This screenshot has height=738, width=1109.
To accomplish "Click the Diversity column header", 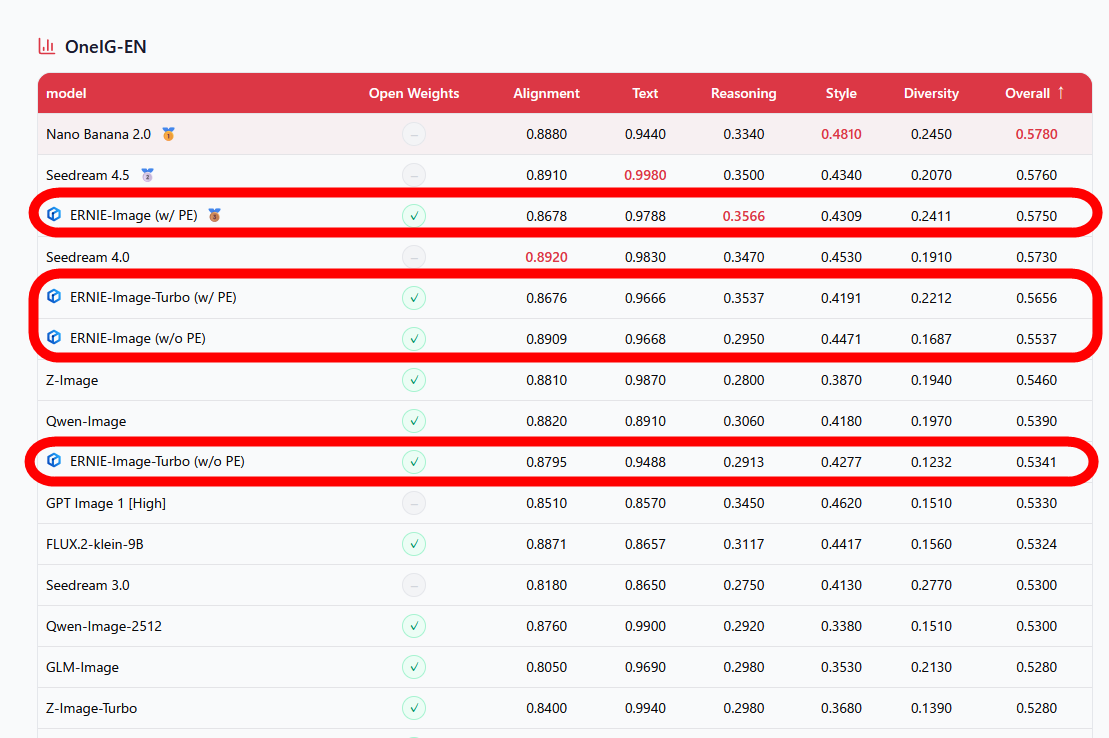I will [x=931, y=93].
